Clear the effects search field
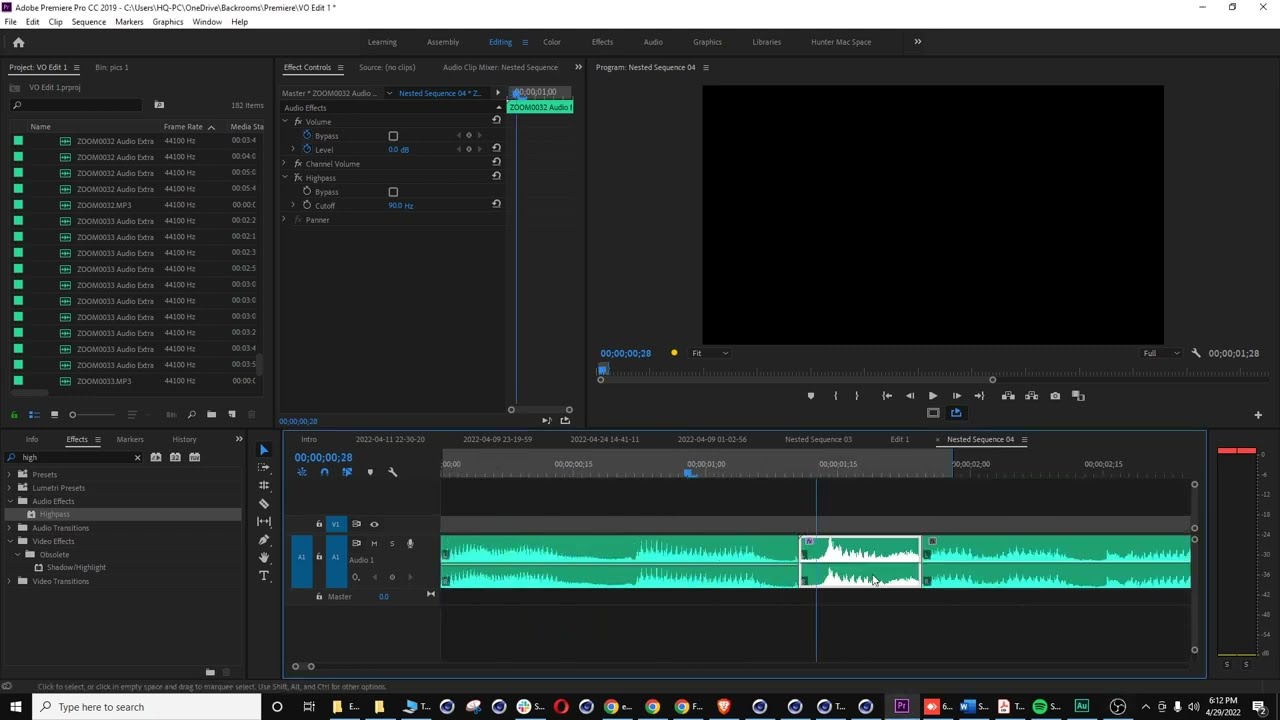Viewport: 1280px width, 720px height. pyautogui.click(x=137, y=458)
